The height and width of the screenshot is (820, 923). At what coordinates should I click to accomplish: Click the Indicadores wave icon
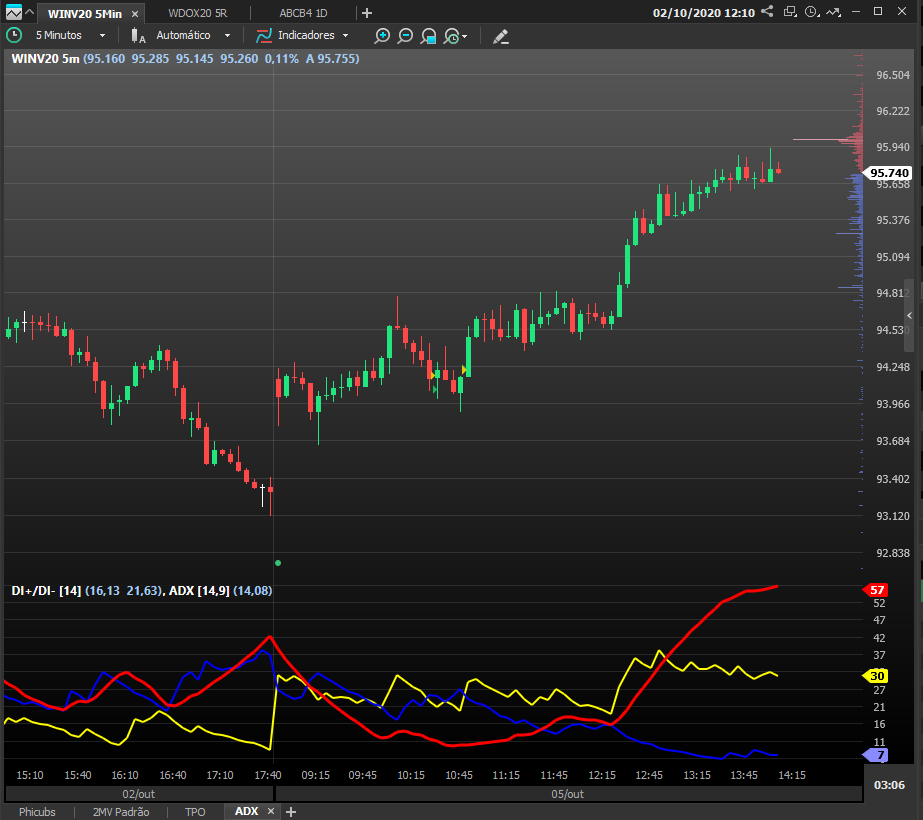(264, 36)
